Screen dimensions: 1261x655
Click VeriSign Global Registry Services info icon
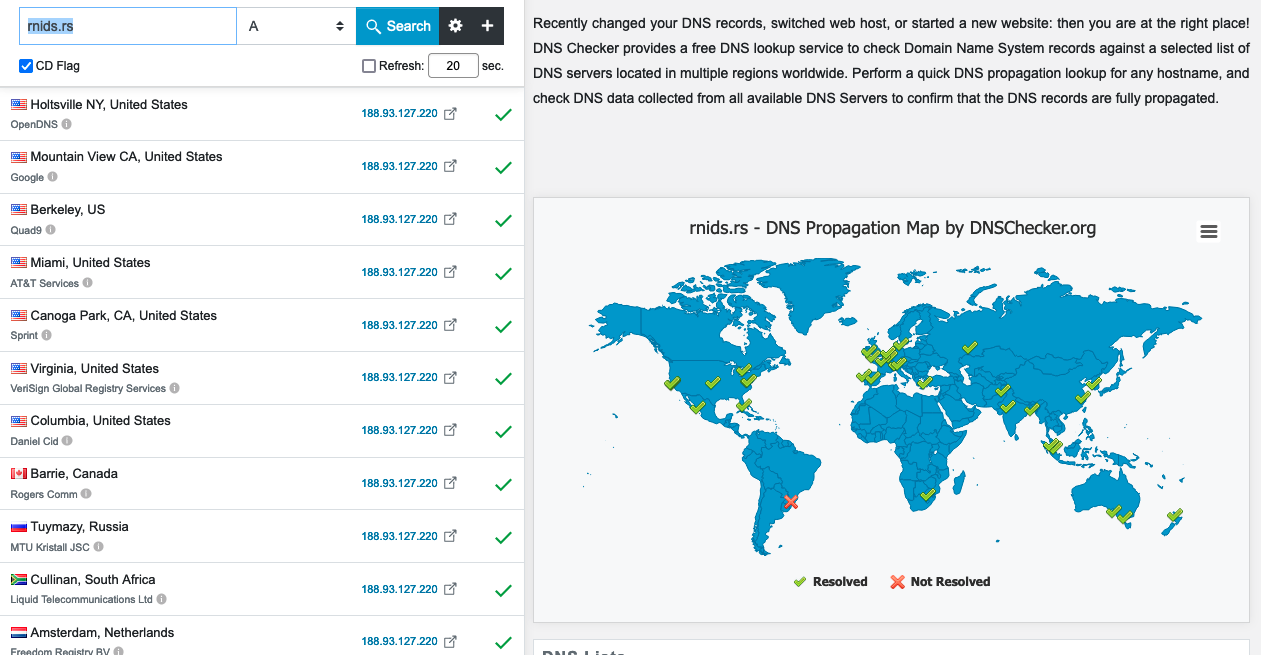pyautogui.click(x=175, y=388)
